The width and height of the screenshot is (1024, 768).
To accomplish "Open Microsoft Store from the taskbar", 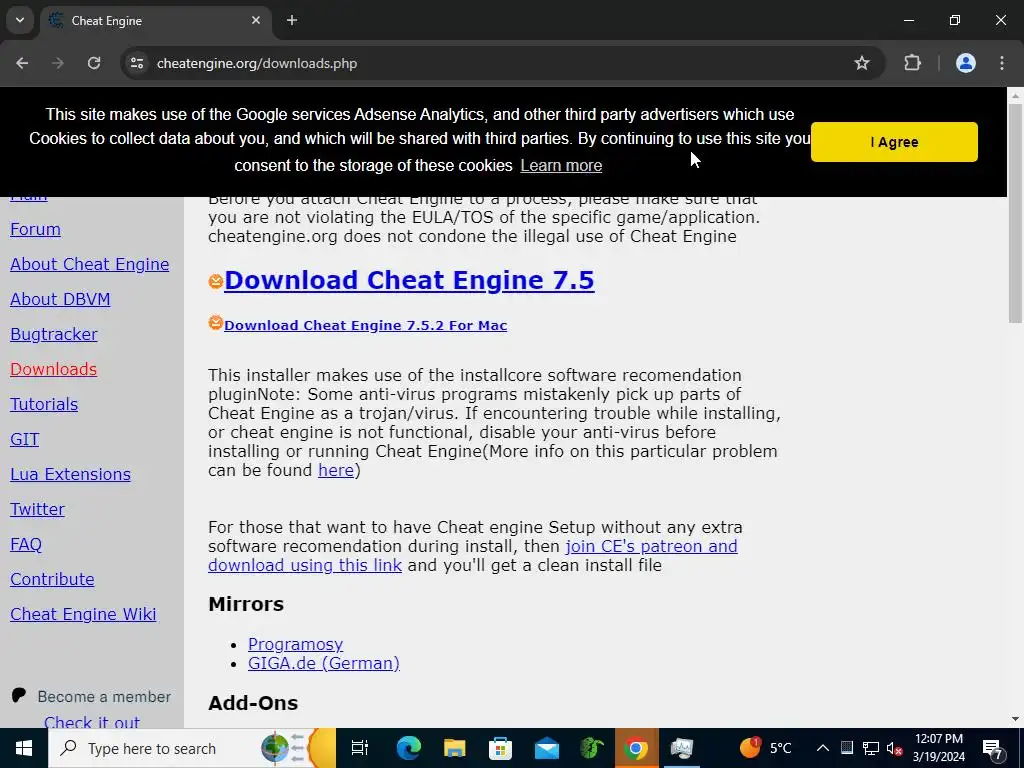I will [500, 748].
